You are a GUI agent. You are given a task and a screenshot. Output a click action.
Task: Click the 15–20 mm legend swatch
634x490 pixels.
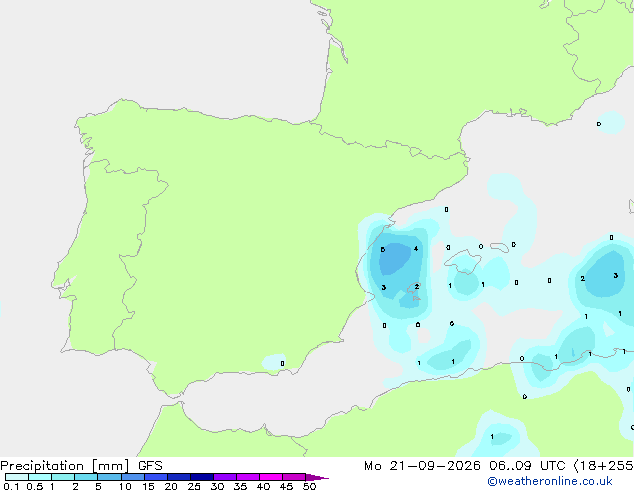click(156, 477)
